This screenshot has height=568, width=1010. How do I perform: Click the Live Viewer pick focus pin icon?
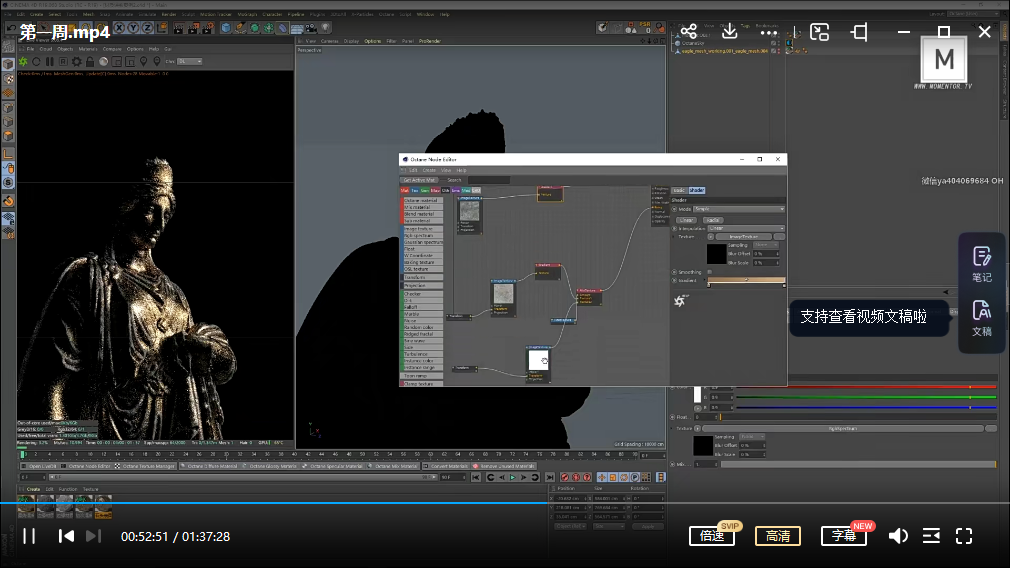(x=144, y=61)
